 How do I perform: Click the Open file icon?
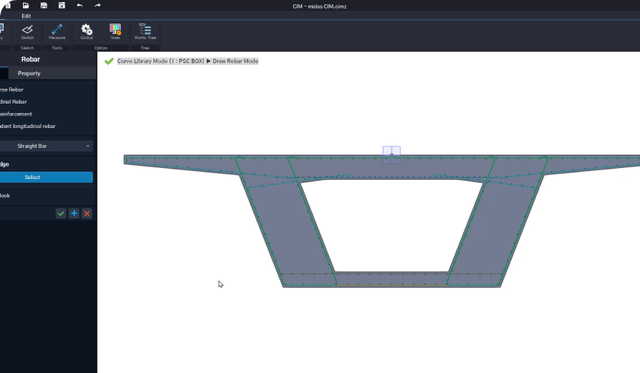pos(26,5)
